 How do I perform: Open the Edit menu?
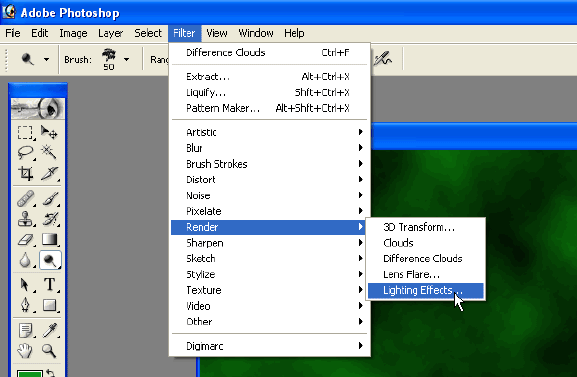pos(39,33)
